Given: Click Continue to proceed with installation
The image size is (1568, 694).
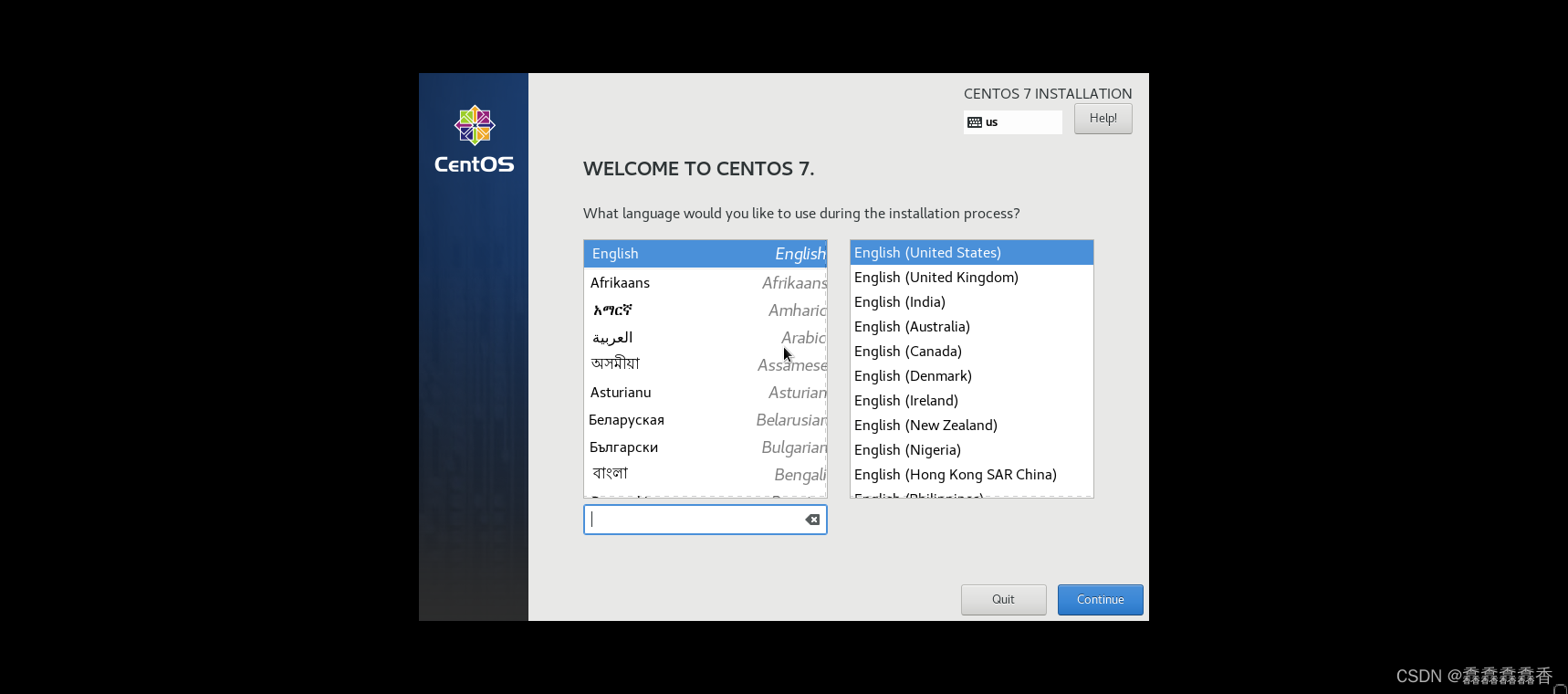Looking at the screenshot, I should (x=1100, y=600).
